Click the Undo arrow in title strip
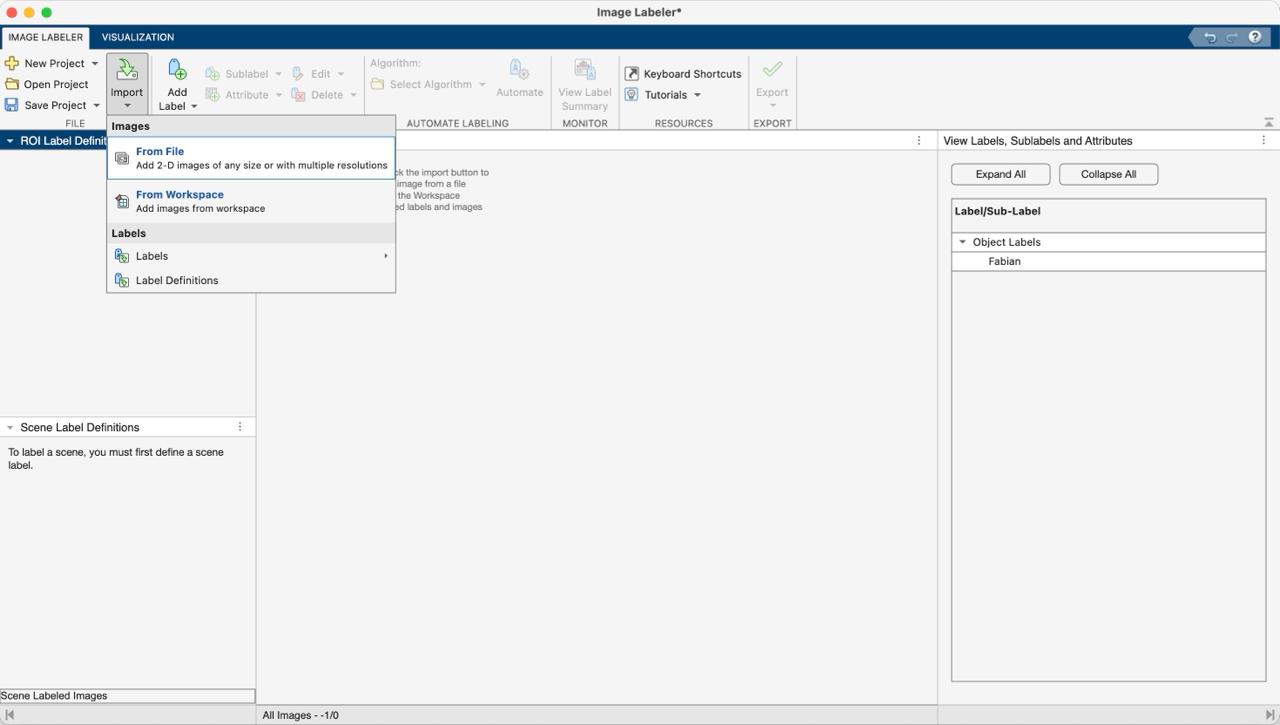 tap(1210, 37)
